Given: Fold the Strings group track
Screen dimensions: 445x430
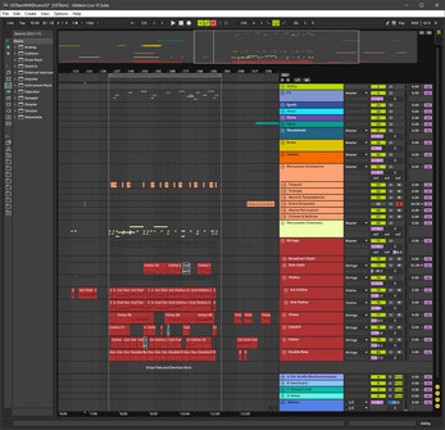Looking at the screenshot, I should pos(283,241).
